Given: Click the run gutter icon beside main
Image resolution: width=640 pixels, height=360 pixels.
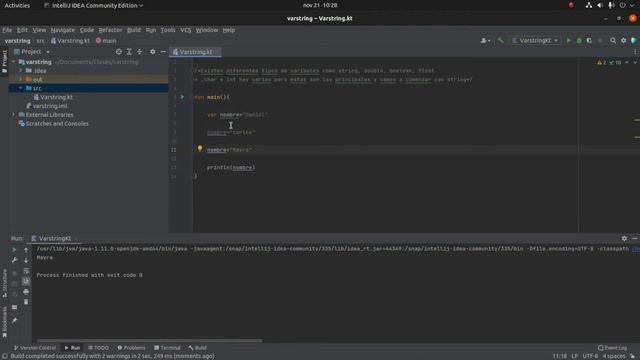Looking at the screenshot, I should coord(182,97).
